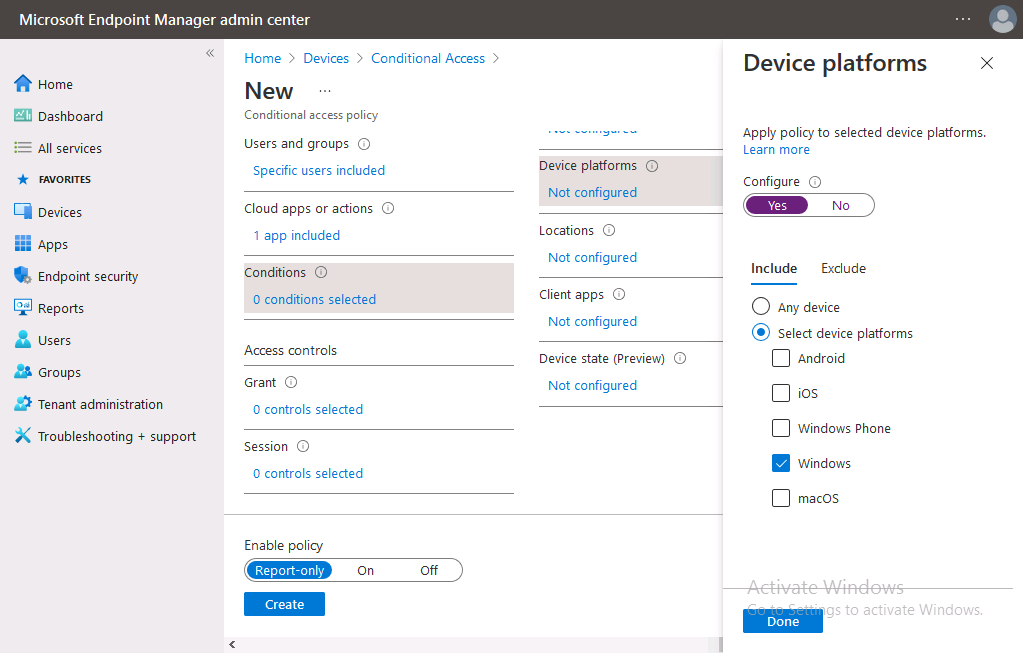This screenshot has height=653, width=1023.
Task: Uncheck the Windows checkbox
Action: (x=781, y=463)
